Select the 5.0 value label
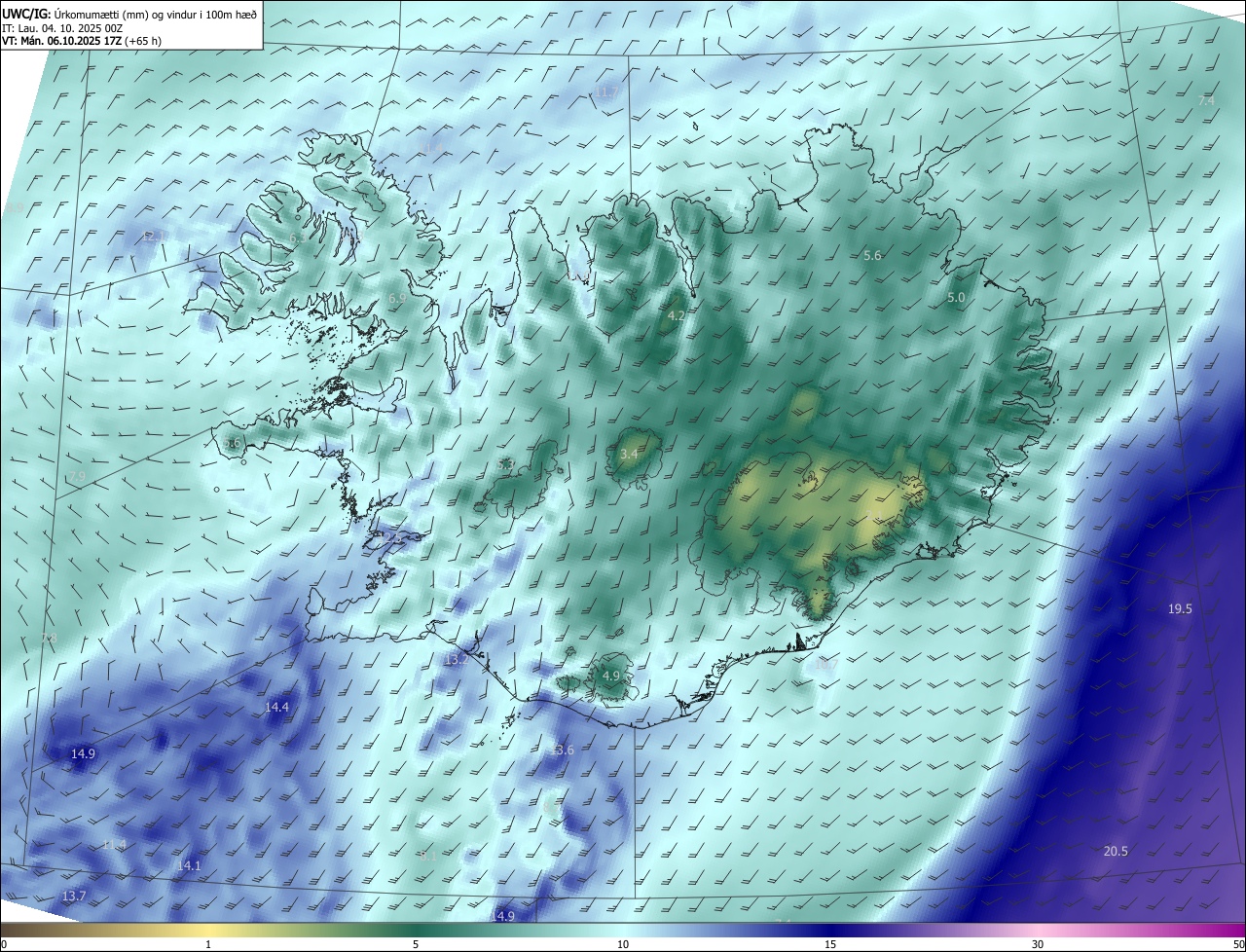 pyautogui.click(x=956, y=297)
